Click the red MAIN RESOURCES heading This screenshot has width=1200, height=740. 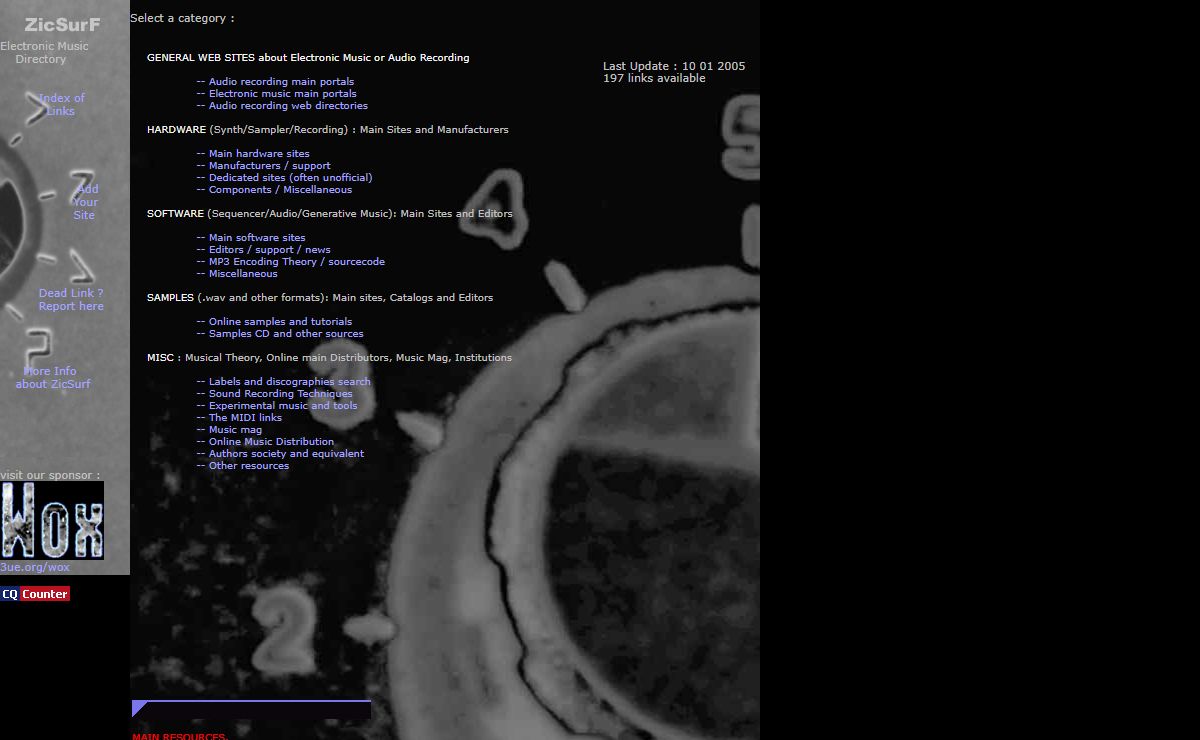tap(180, 737)
